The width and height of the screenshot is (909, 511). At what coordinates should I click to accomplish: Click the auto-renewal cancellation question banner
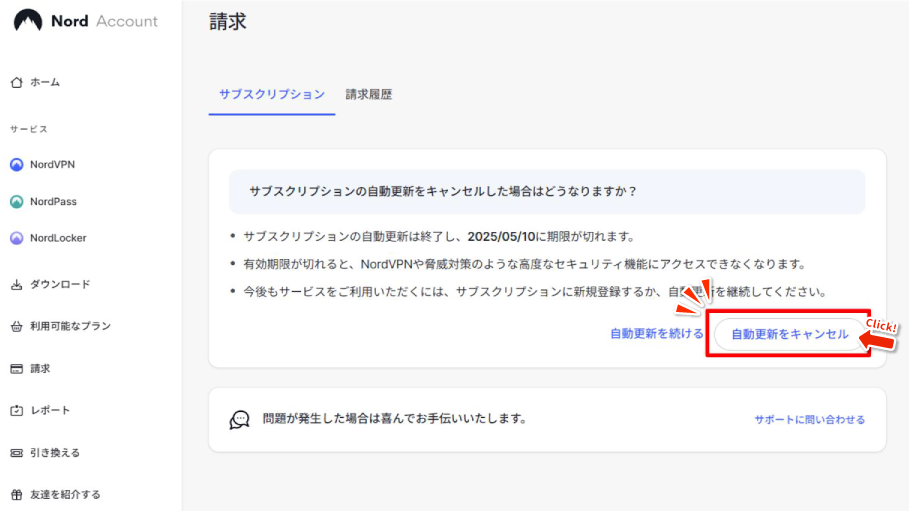tap(546, 191)
